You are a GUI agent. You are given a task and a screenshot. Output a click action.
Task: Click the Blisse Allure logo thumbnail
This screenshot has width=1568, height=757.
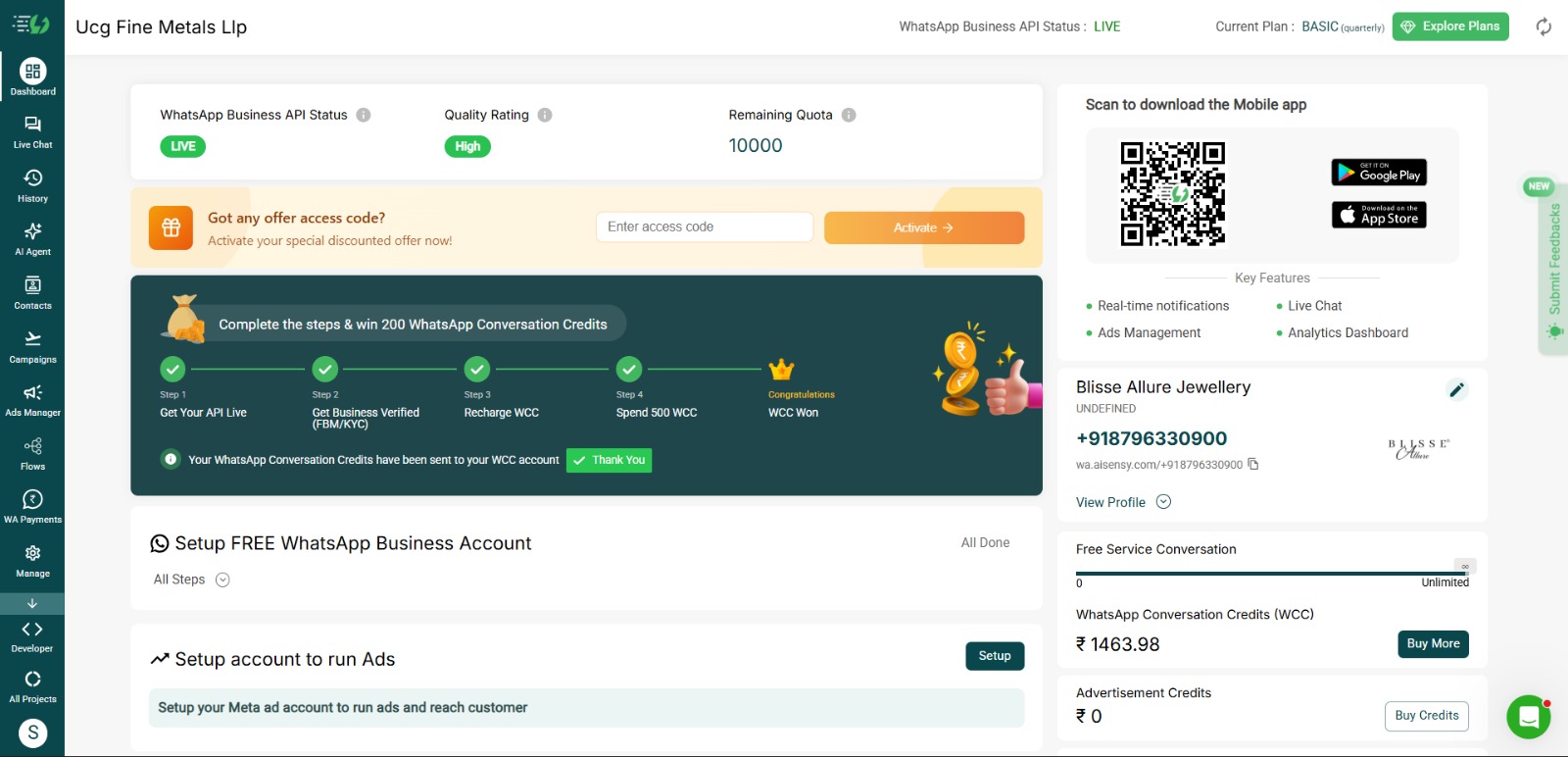tap(1418, 449)
